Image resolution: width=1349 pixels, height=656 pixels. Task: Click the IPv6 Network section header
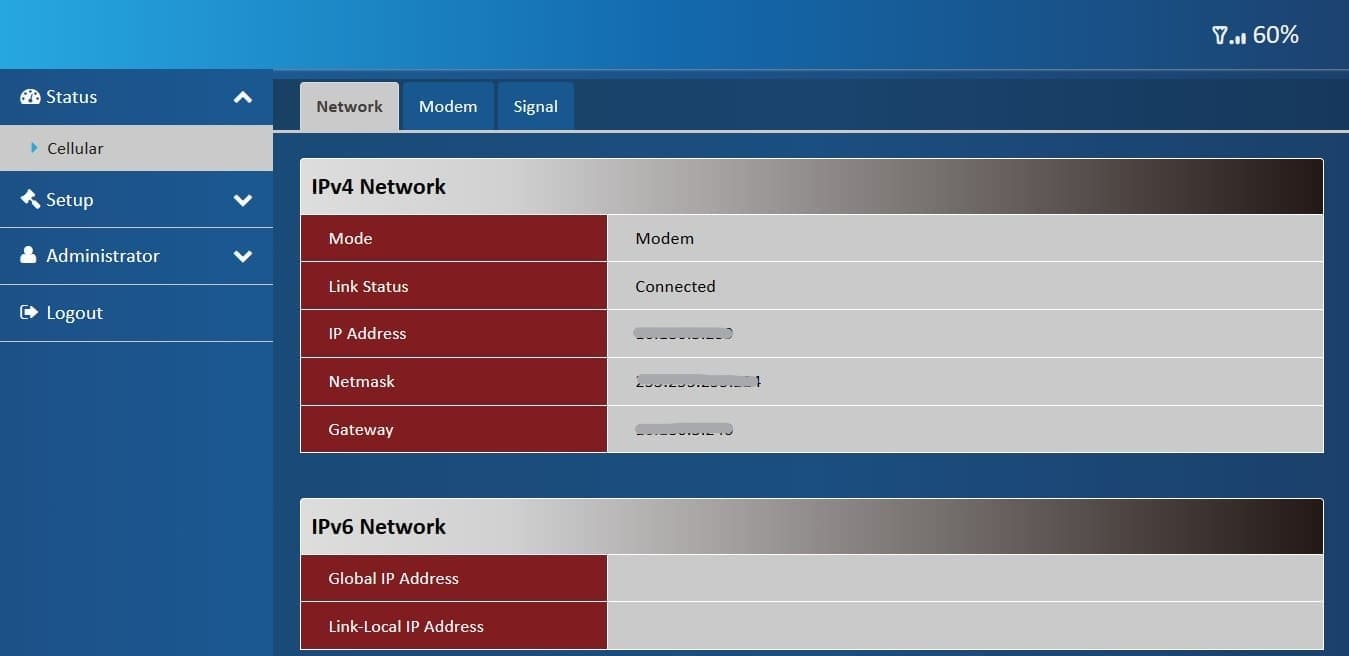pos(379,527)
